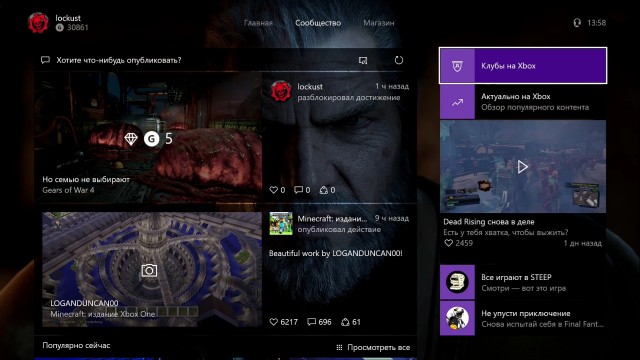This screenshot has width=640, height=360.
Task: Open the lockust profile avatar at top left
Action: (38, 22)
